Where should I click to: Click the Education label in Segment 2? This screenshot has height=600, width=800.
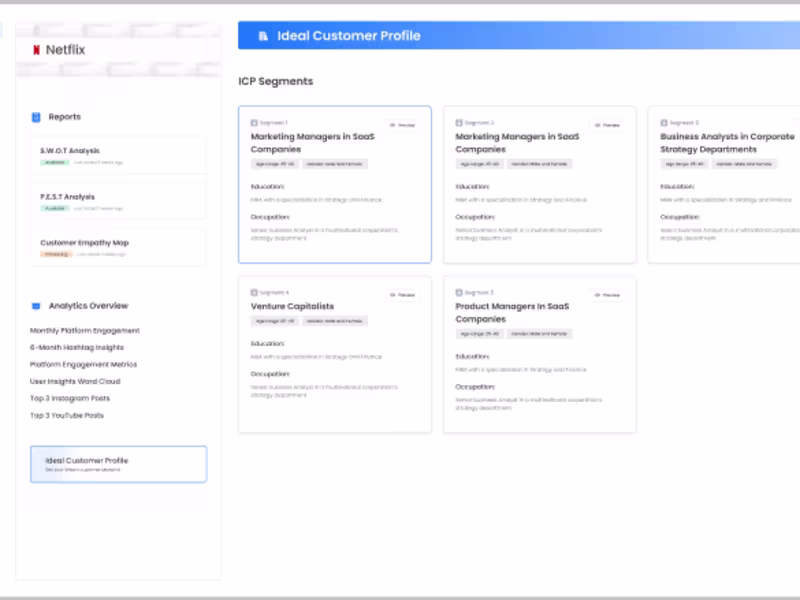472,187
